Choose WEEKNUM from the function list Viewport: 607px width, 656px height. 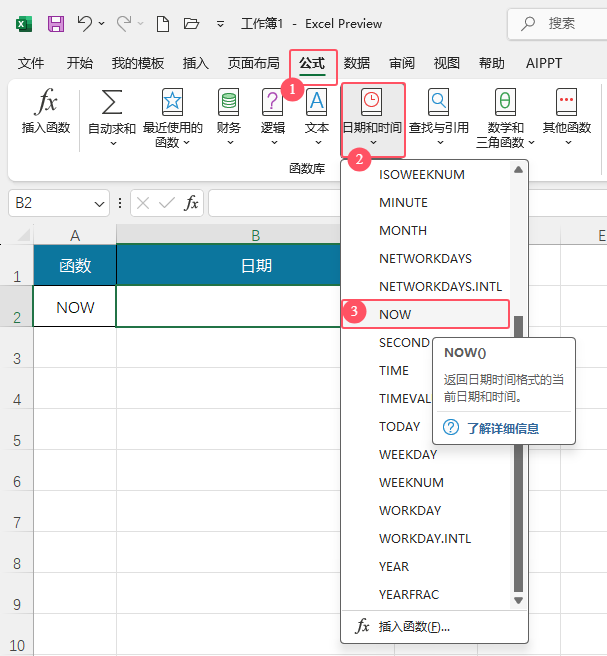426,482
